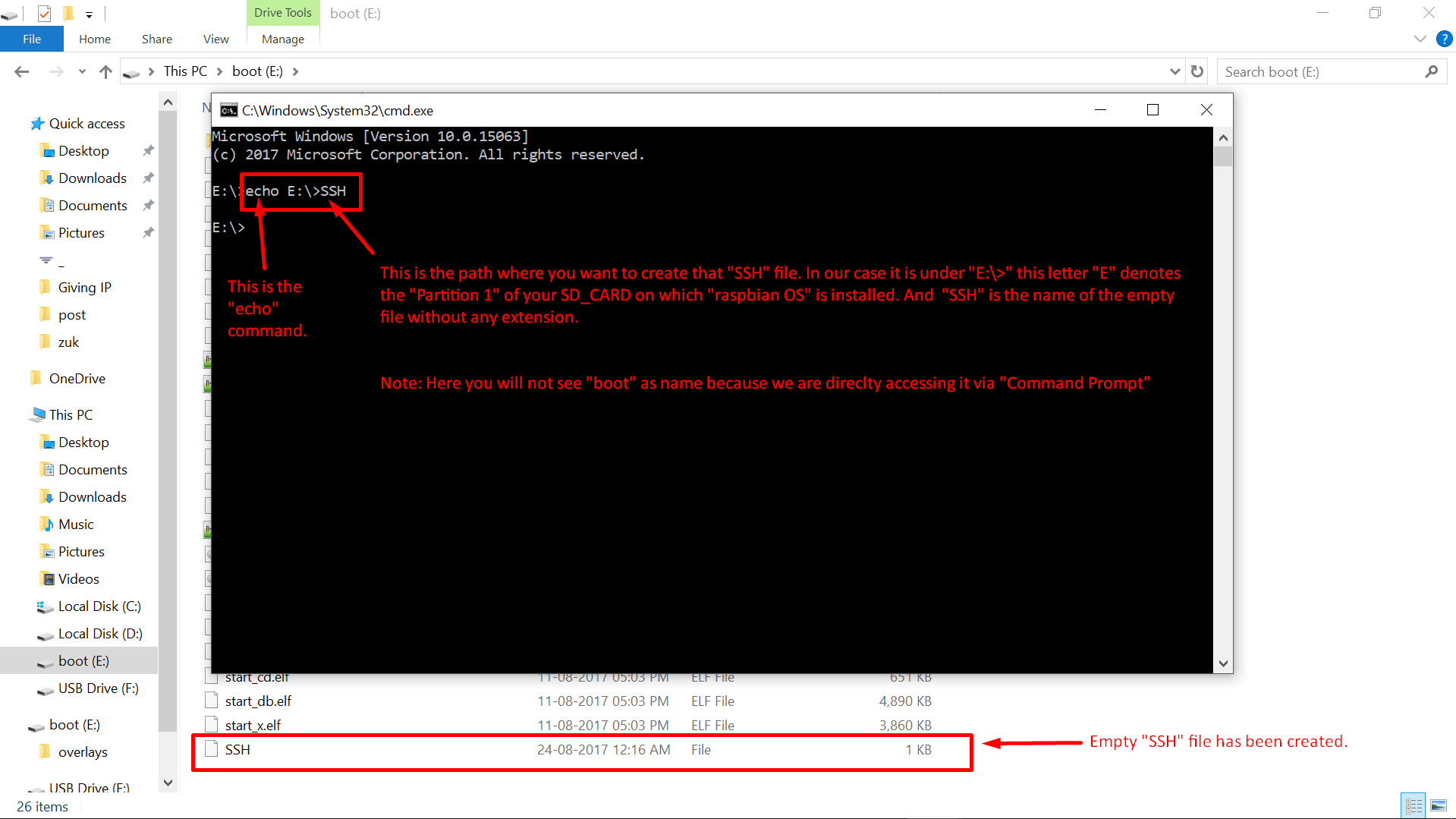Refresh the boot (E:) folder view
The image size is (1456, 819).
pyautogui.click(x=1197, y=71)
